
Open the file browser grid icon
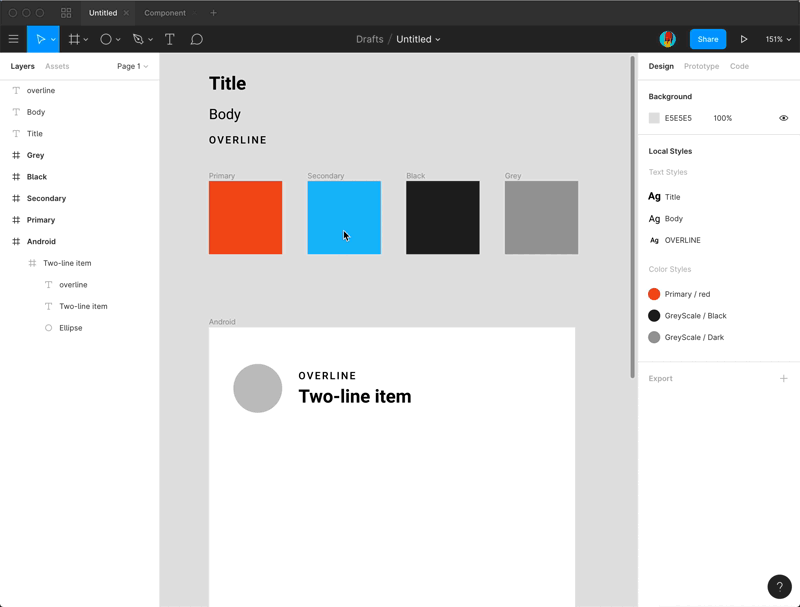point(66,13)
